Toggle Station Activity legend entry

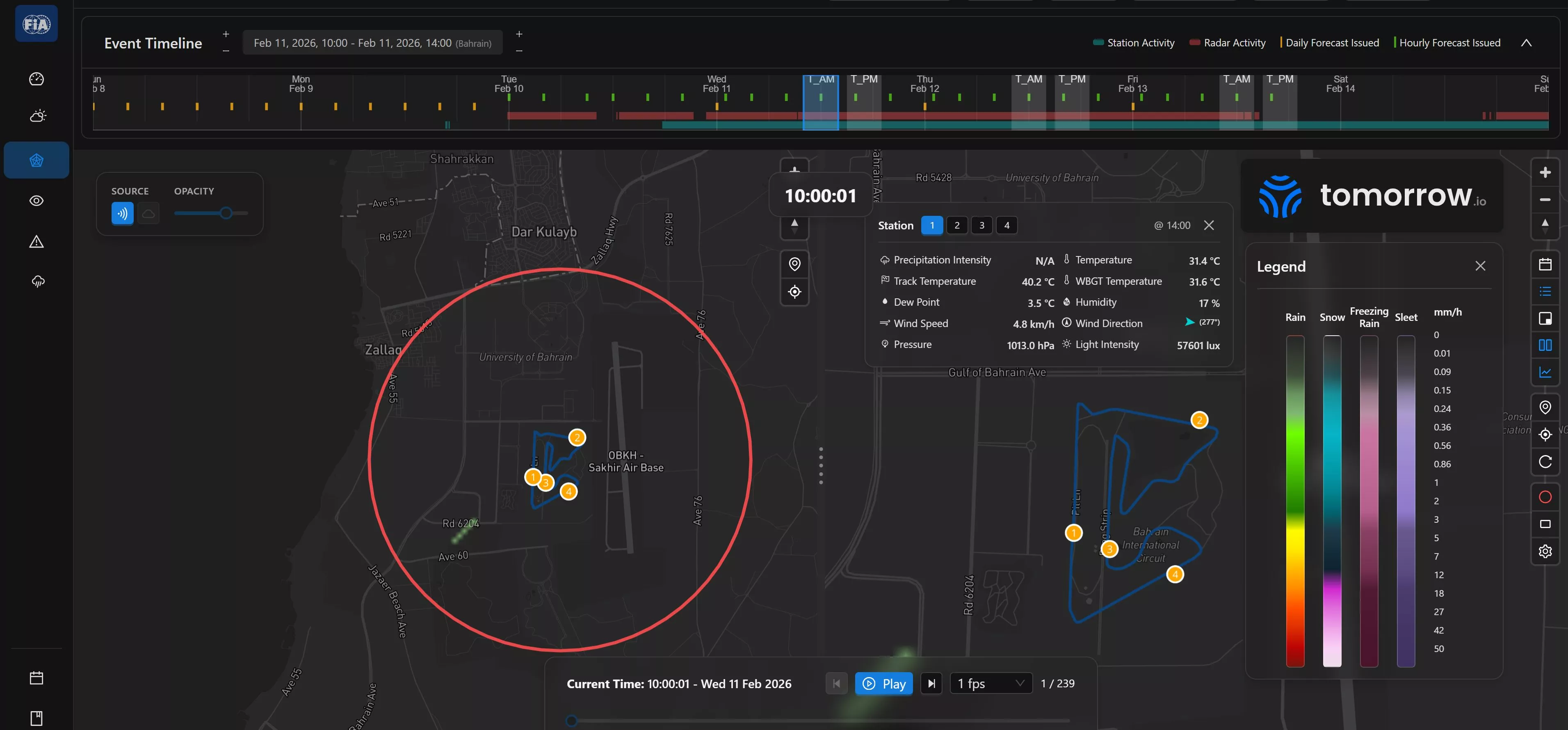[1134, 43]
